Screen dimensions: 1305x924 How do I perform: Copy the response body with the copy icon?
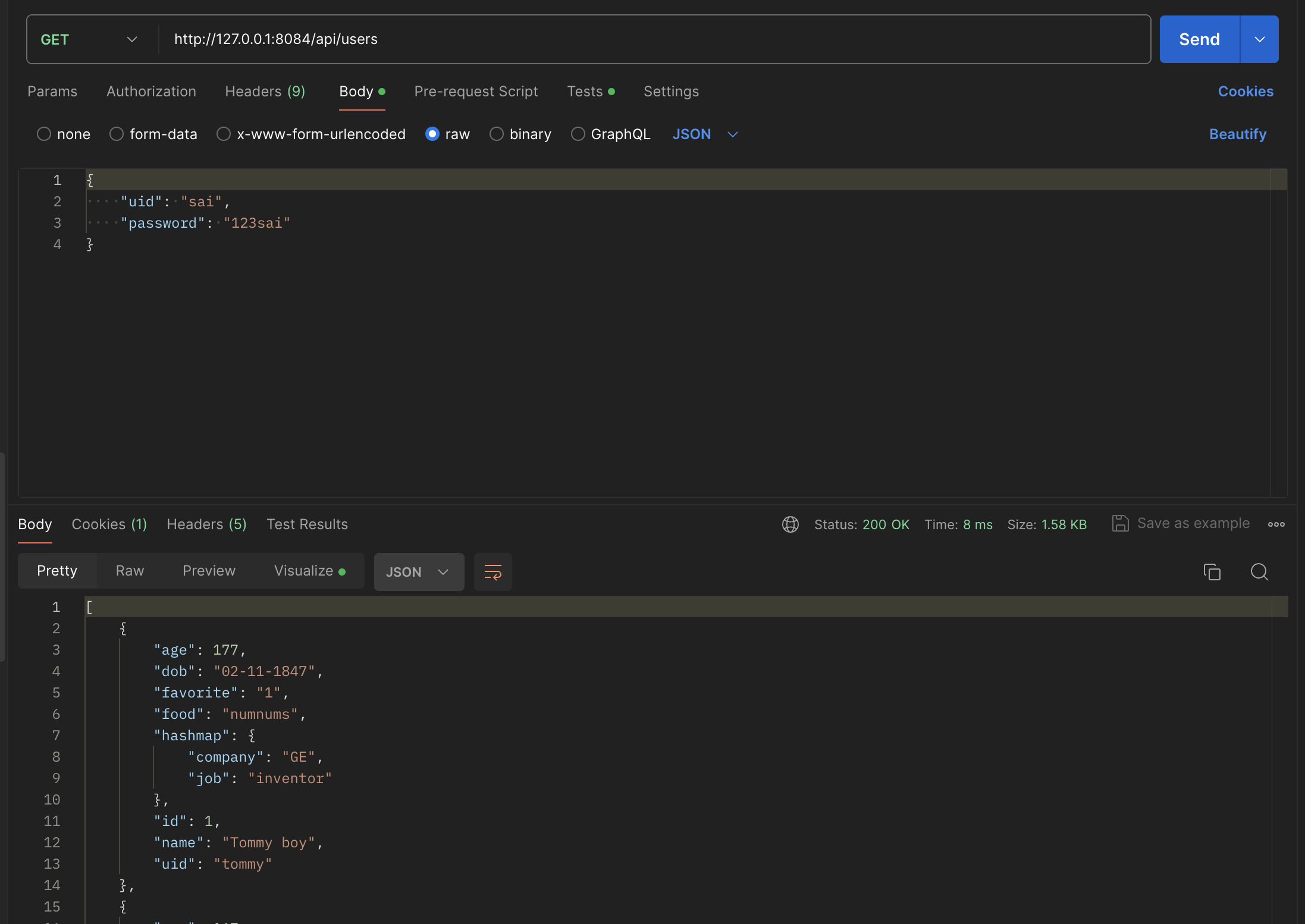[1212, 572]
